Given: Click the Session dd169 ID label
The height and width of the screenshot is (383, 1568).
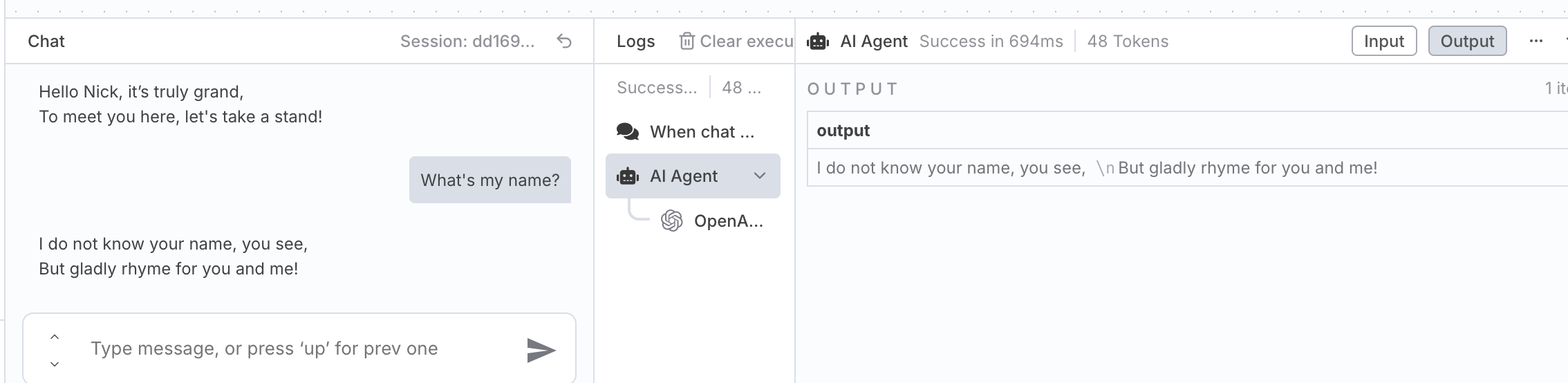Looking at the screenshot, I should pyautogui.click(x=467, y=41).
